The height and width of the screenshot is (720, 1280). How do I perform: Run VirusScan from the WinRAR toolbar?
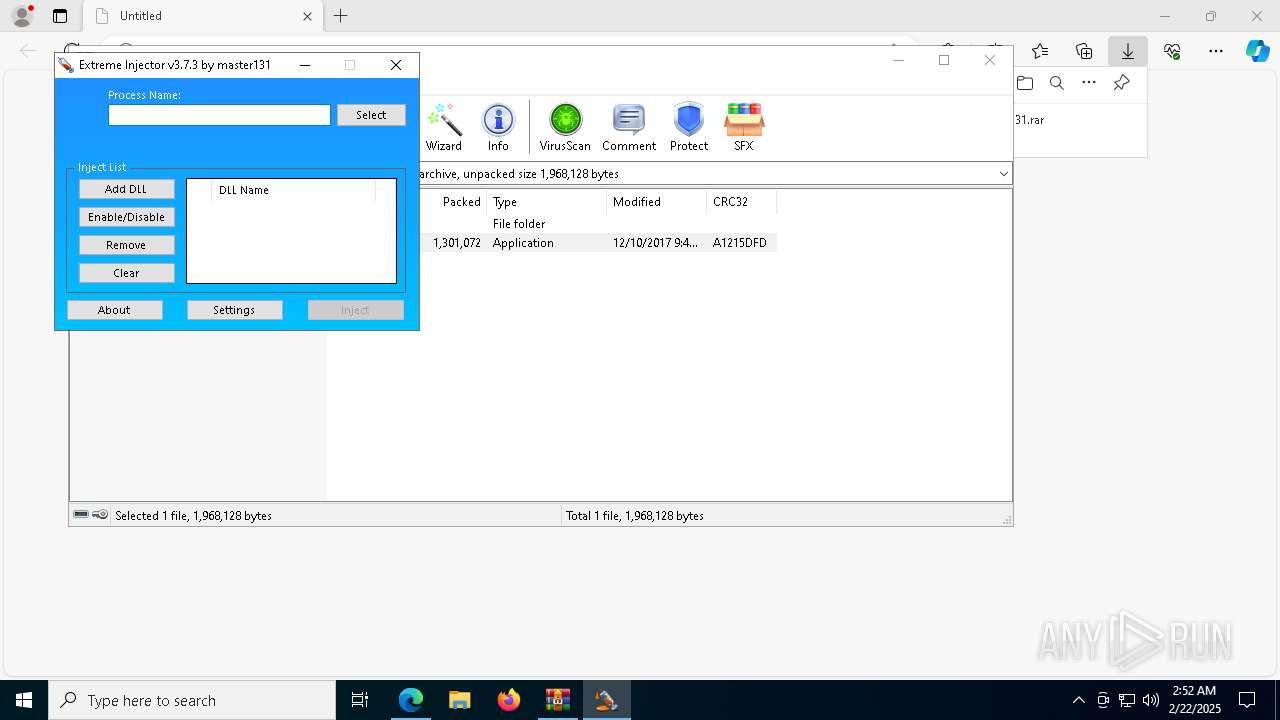pos(565,126)
